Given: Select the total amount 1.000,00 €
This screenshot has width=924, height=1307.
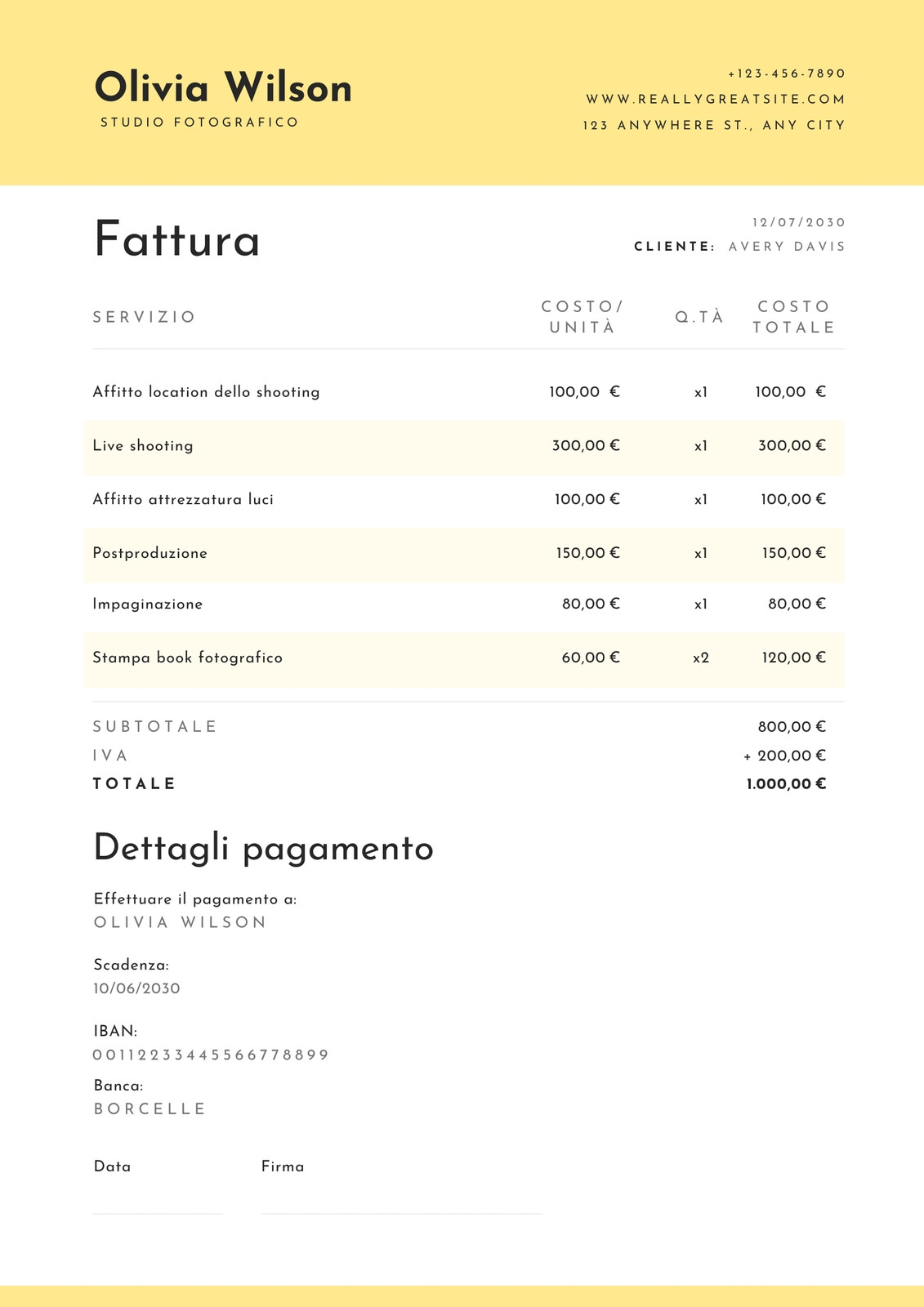Looking at the screenshot, I should coord(787,784).
